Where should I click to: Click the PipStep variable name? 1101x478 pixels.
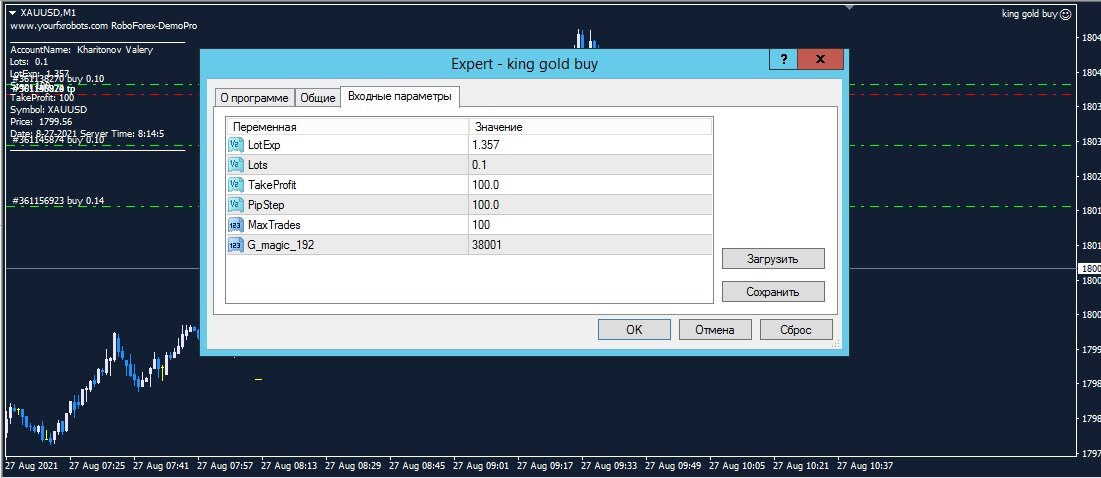[266, 205]
